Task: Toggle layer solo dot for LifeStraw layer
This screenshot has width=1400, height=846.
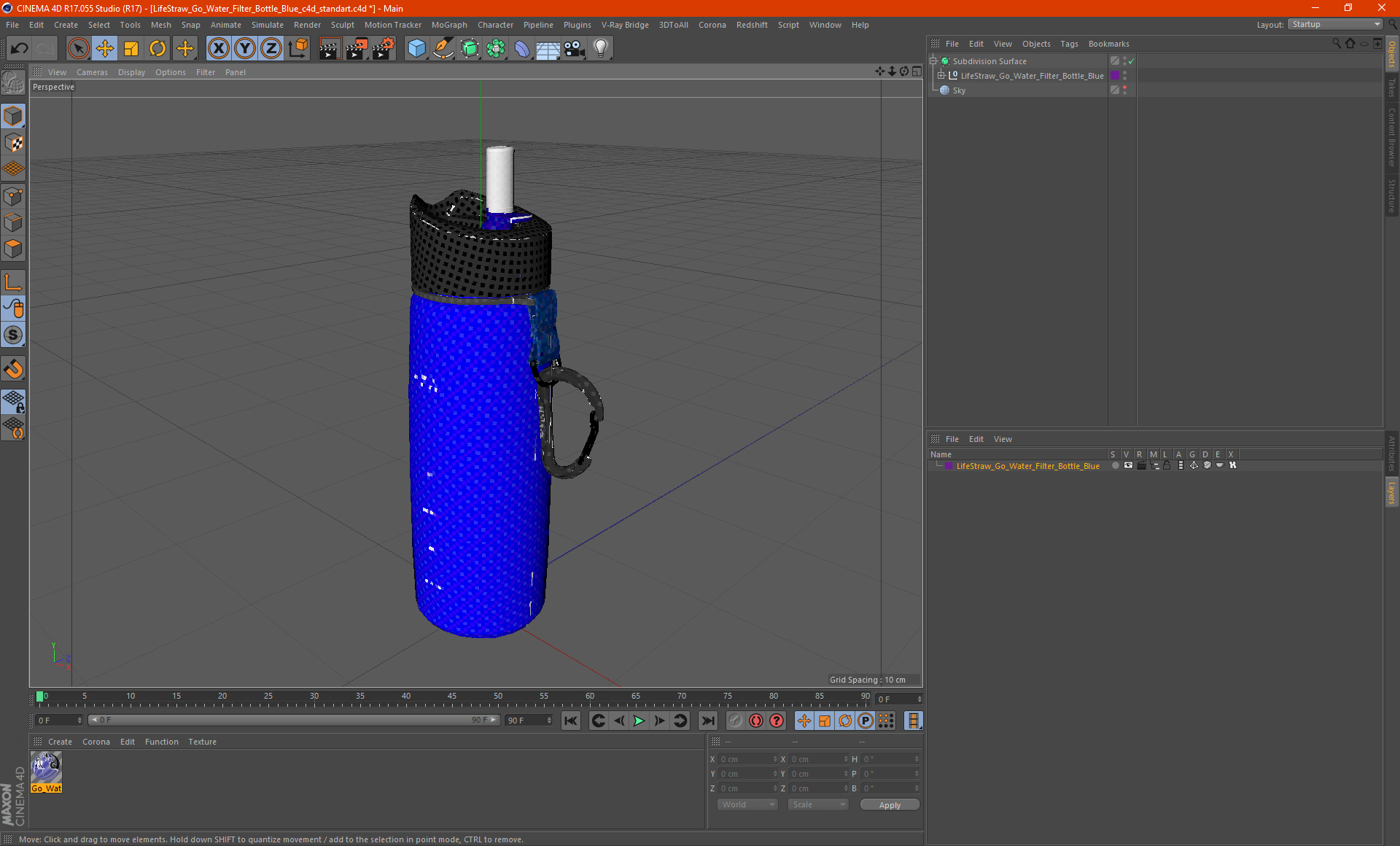Action: coord(1115,465)
